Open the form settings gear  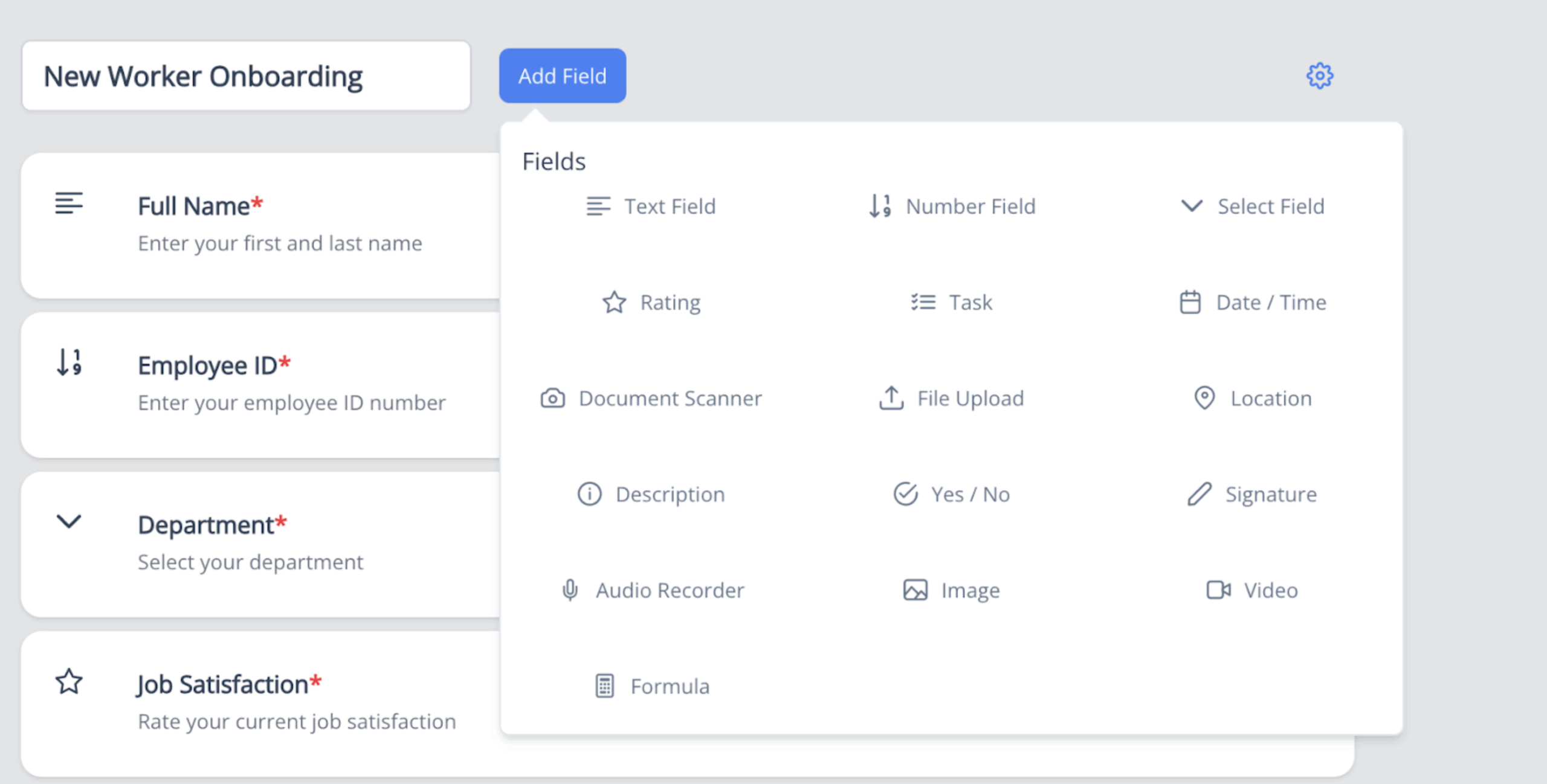tap(1320, 76)
